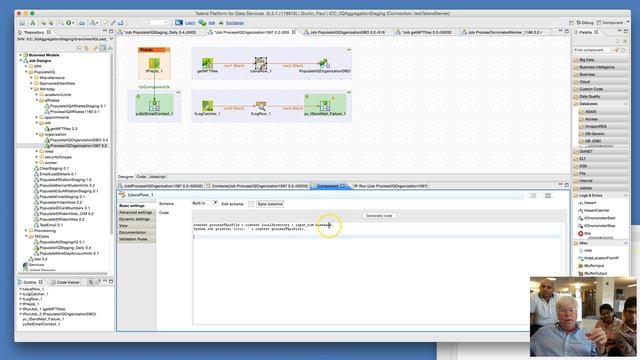The width and height of the screenshot is (640, 360).
Task: Click in the Find component field
Action: coord(592,50)
